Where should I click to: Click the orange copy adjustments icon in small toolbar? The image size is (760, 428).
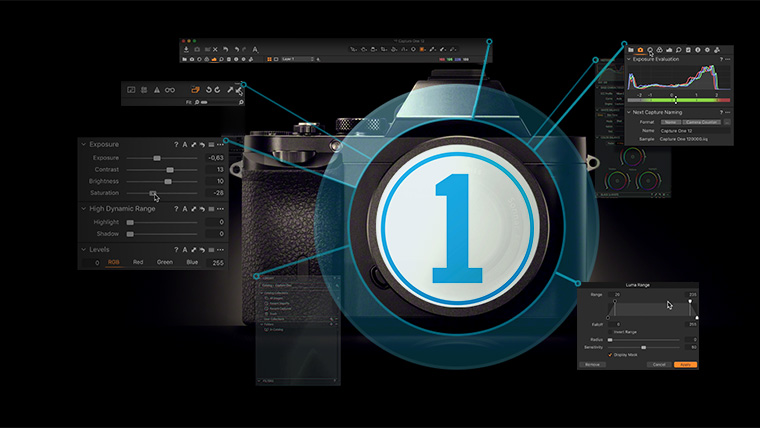(195, 90)
